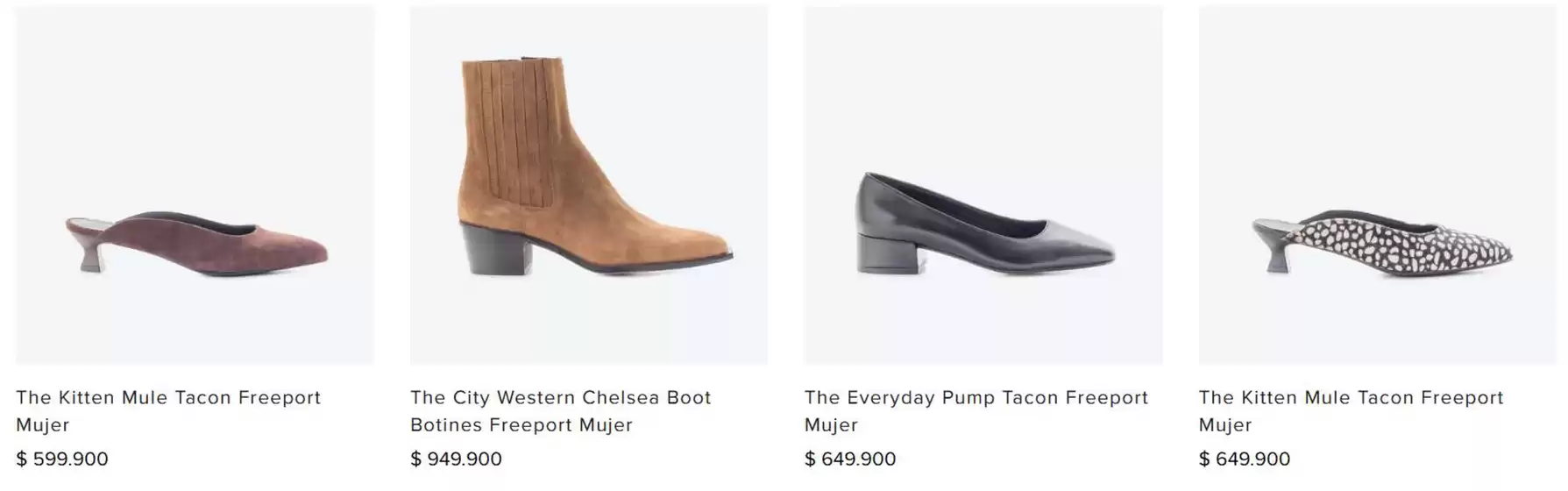
Task: Click the $ 649.900 Kitten Mule title link
Action: (x=1351, y=410)
